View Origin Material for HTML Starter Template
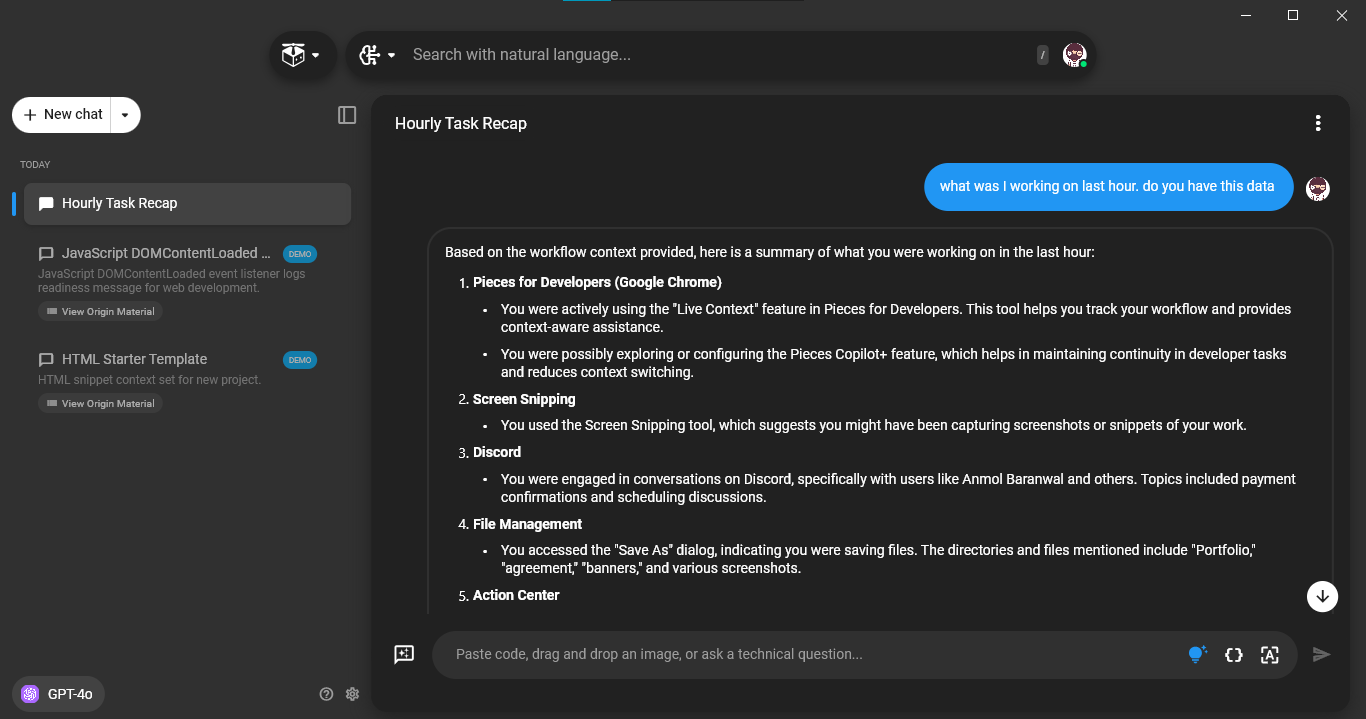 click(100, 403)
